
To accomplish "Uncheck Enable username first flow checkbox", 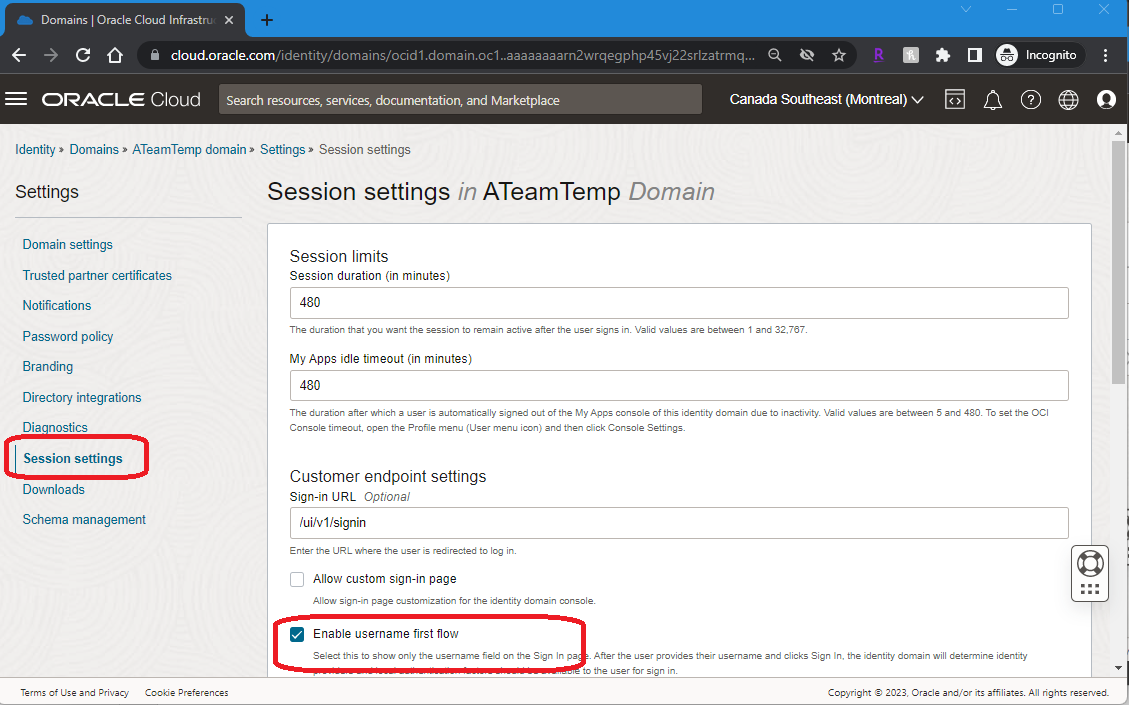I will point(297,634).
